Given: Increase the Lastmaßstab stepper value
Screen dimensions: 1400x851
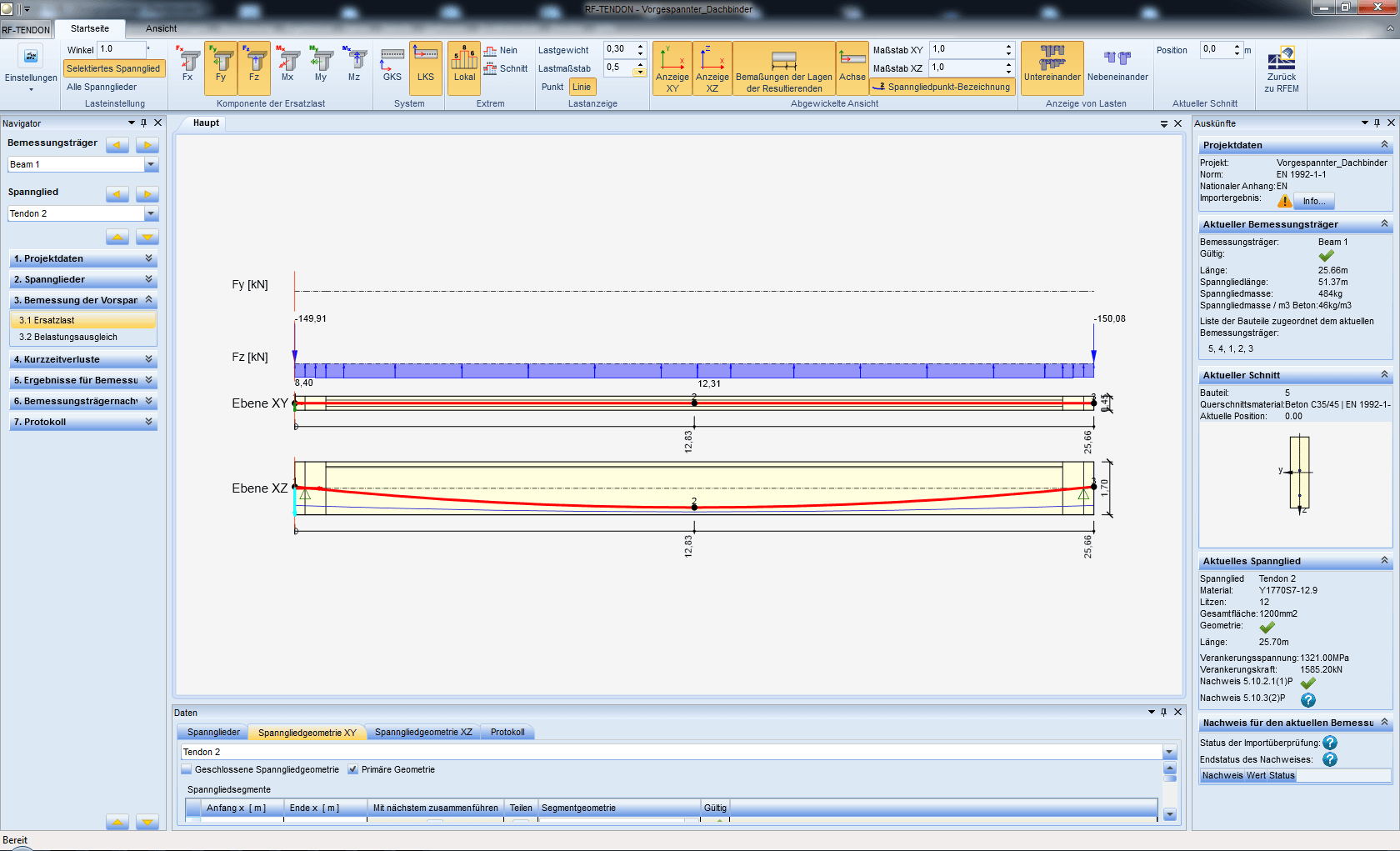Looking at the screenshot, I should click(640, 64).
